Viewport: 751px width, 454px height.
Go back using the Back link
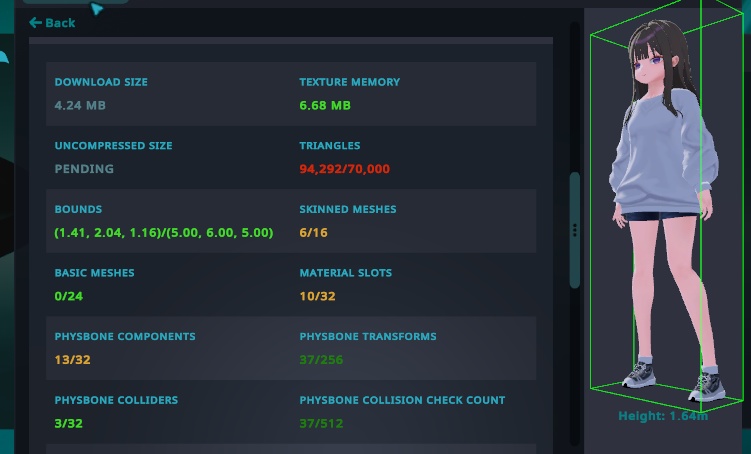click(x=52, y=23)
